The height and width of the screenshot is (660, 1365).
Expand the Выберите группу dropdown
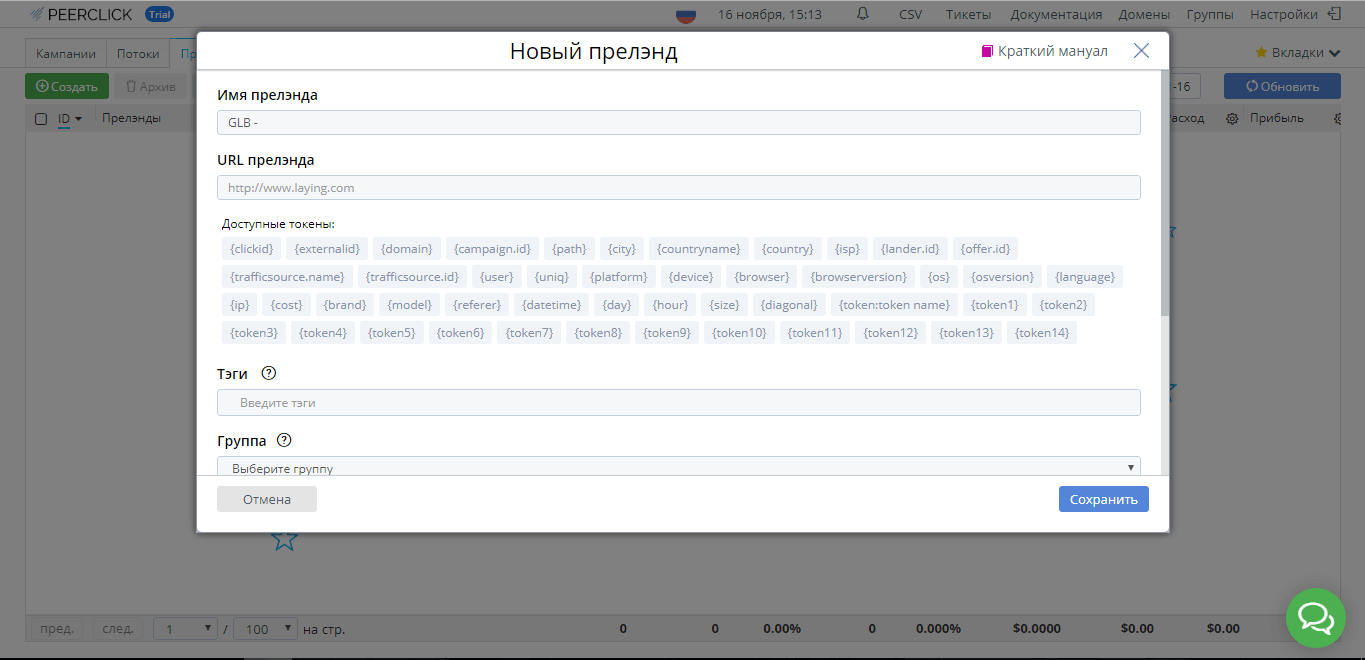tap(678, 467)
